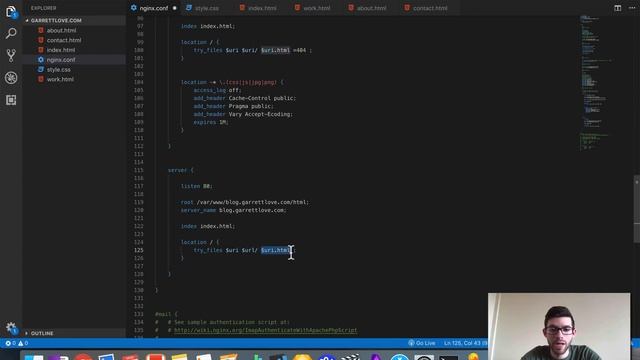
Task: Select nginx.conf in the Explorer
Action: [x=61, y=60]
